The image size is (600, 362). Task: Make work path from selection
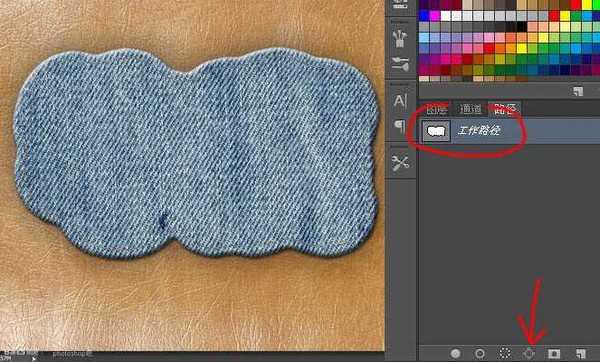(x=529, y=354)
